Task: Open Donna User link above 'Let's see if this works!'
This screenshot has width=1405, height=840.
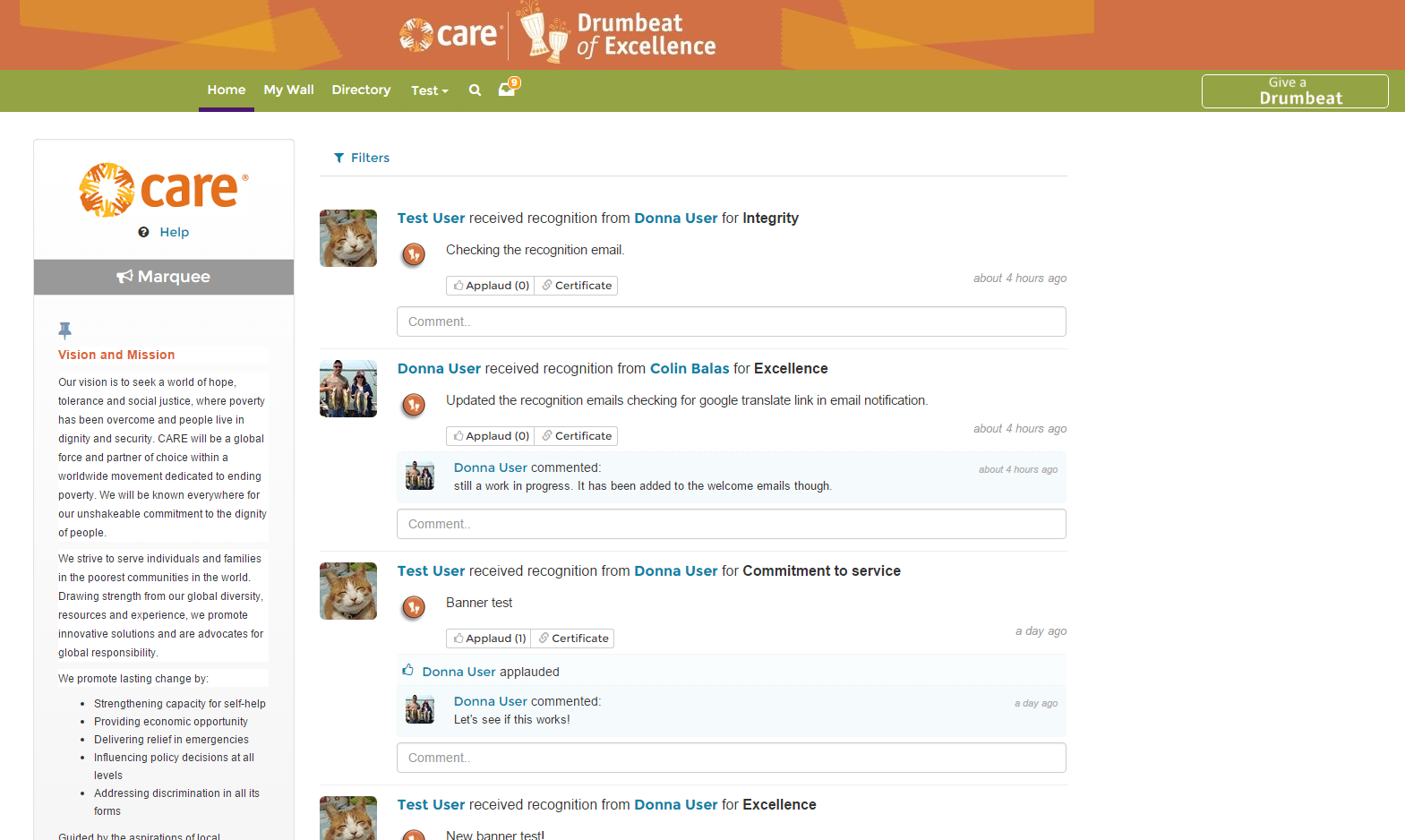Action: point(491,701)
